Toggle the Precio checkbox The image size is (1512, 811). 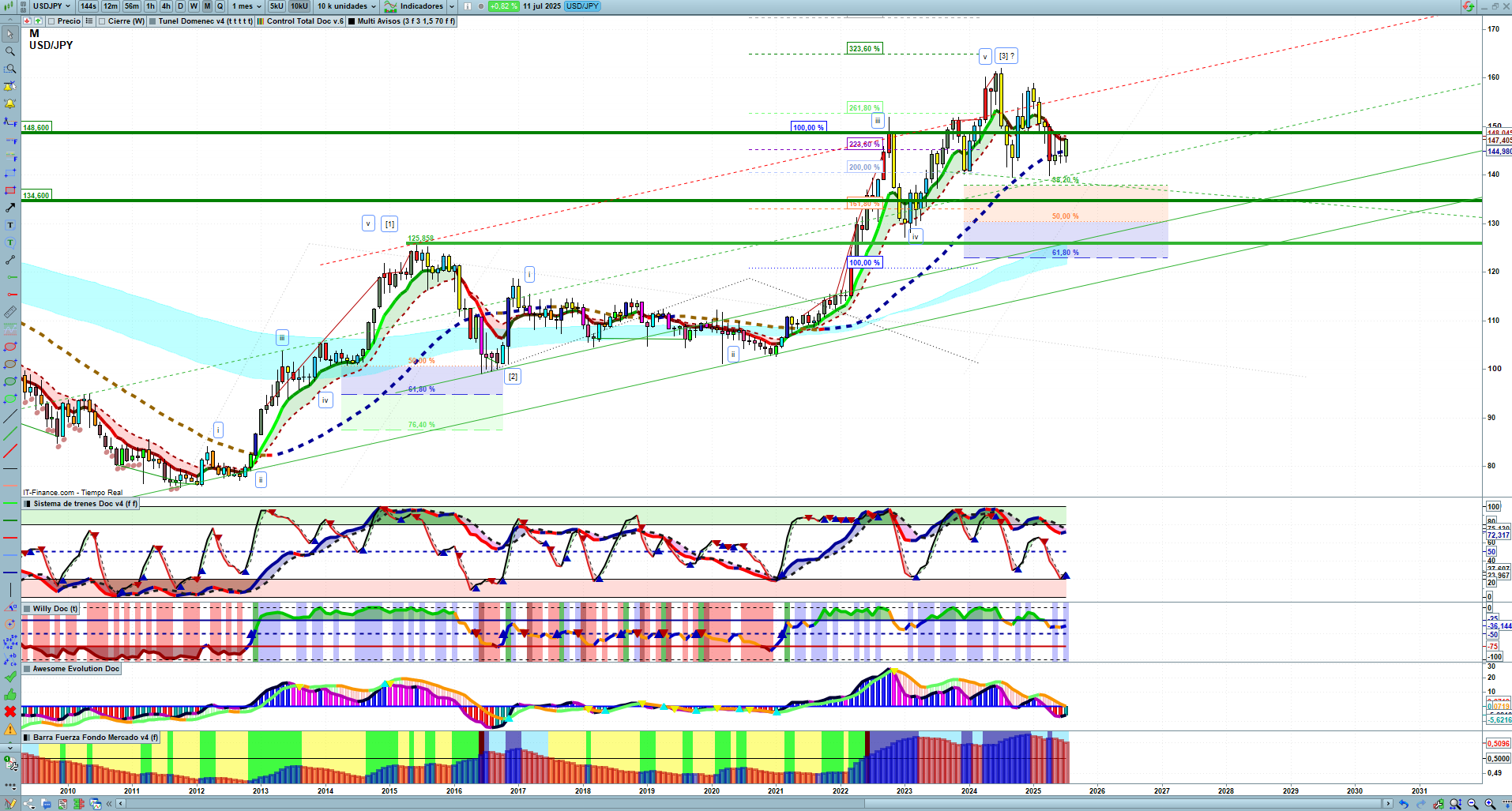tap(52, 21)
